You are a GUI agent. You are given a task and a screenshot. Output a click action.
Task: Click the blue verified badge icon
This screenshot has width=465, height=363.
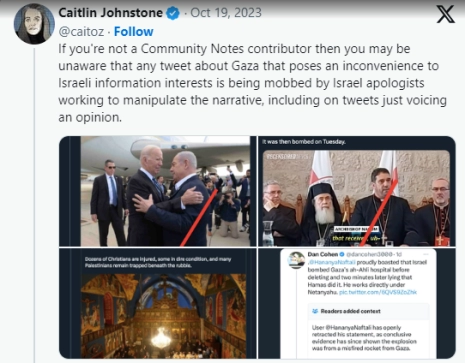click(172, 14)
